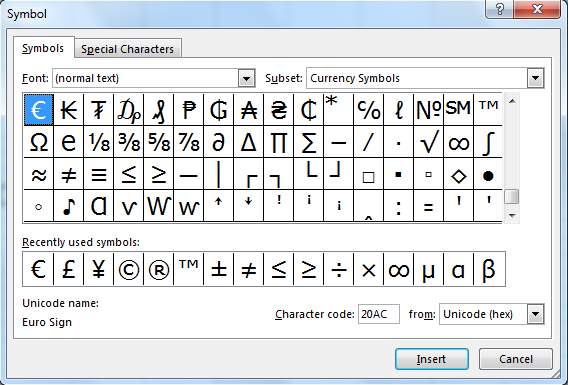Select the alpha symbol from recently used
Viewport: 568px width, 385px height.
[x=459, y=269]
